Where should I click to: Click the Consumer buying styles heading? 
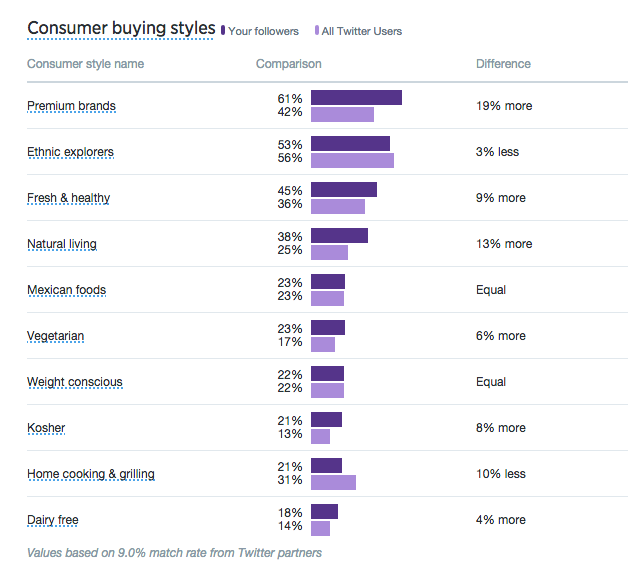(120, 27)
